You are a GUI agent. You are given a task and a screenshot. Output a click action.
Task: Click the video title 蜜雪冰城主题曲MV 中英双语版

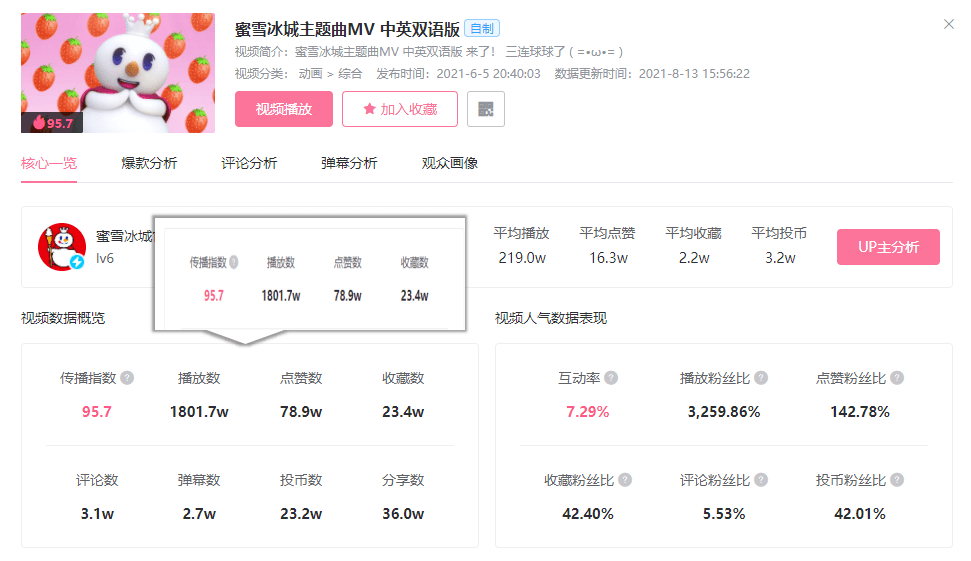tap(347, 29)
